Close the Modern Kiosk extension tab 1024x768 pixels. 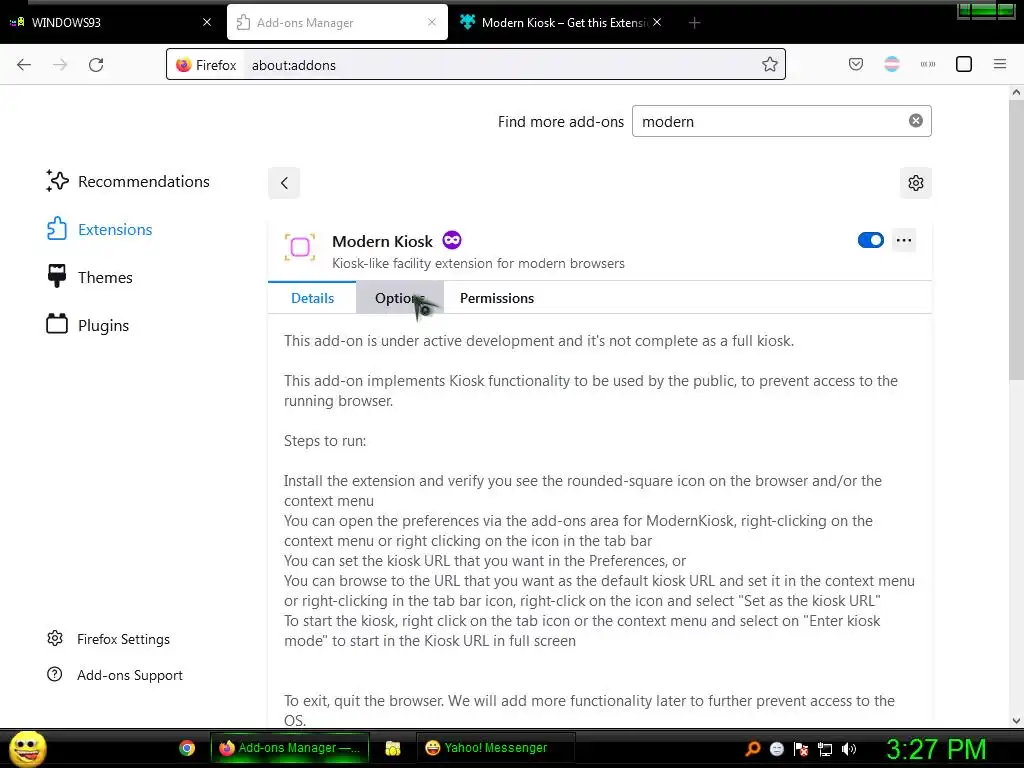[657, 22]
